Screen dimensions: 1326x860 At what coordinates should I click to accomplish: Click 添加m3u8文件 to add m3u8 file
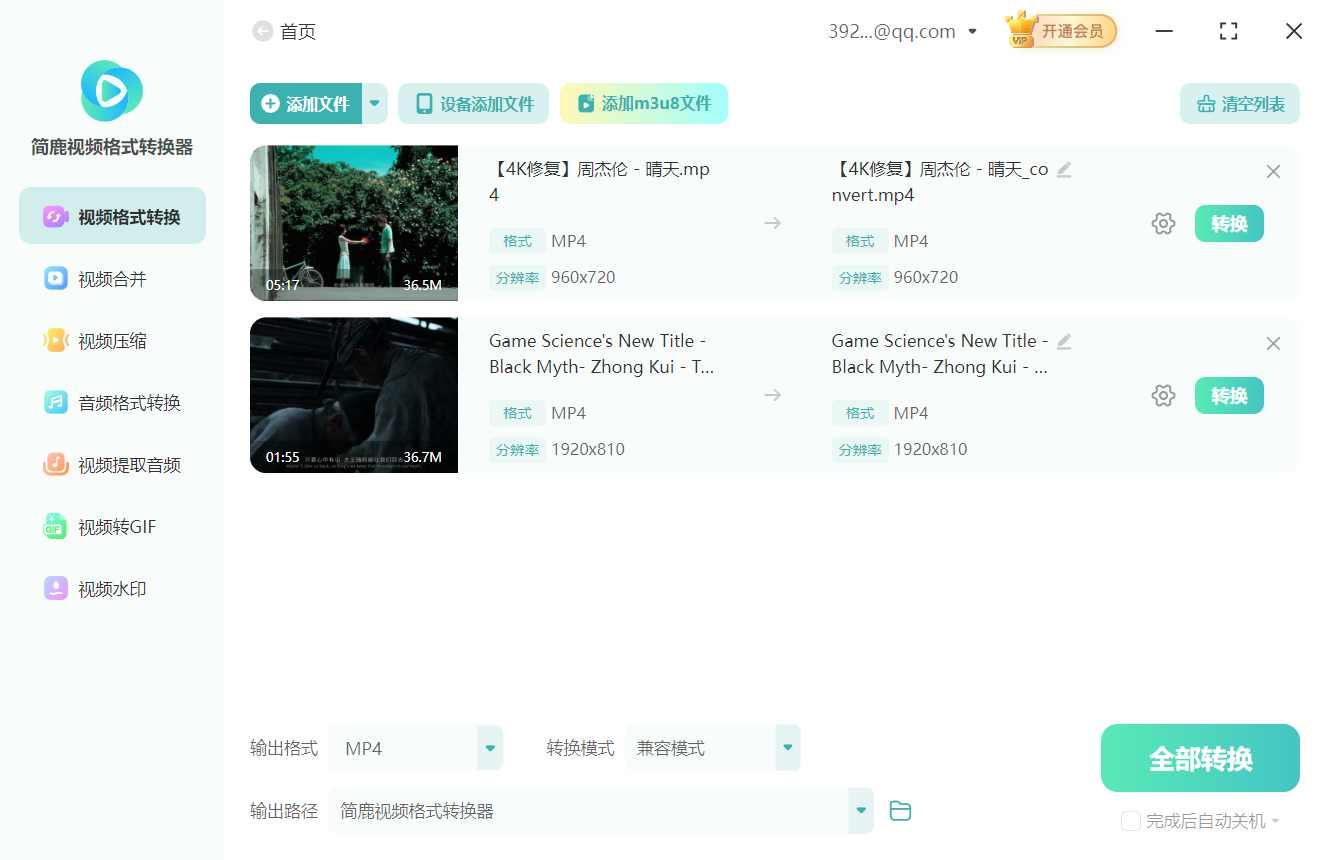(644, 103)
